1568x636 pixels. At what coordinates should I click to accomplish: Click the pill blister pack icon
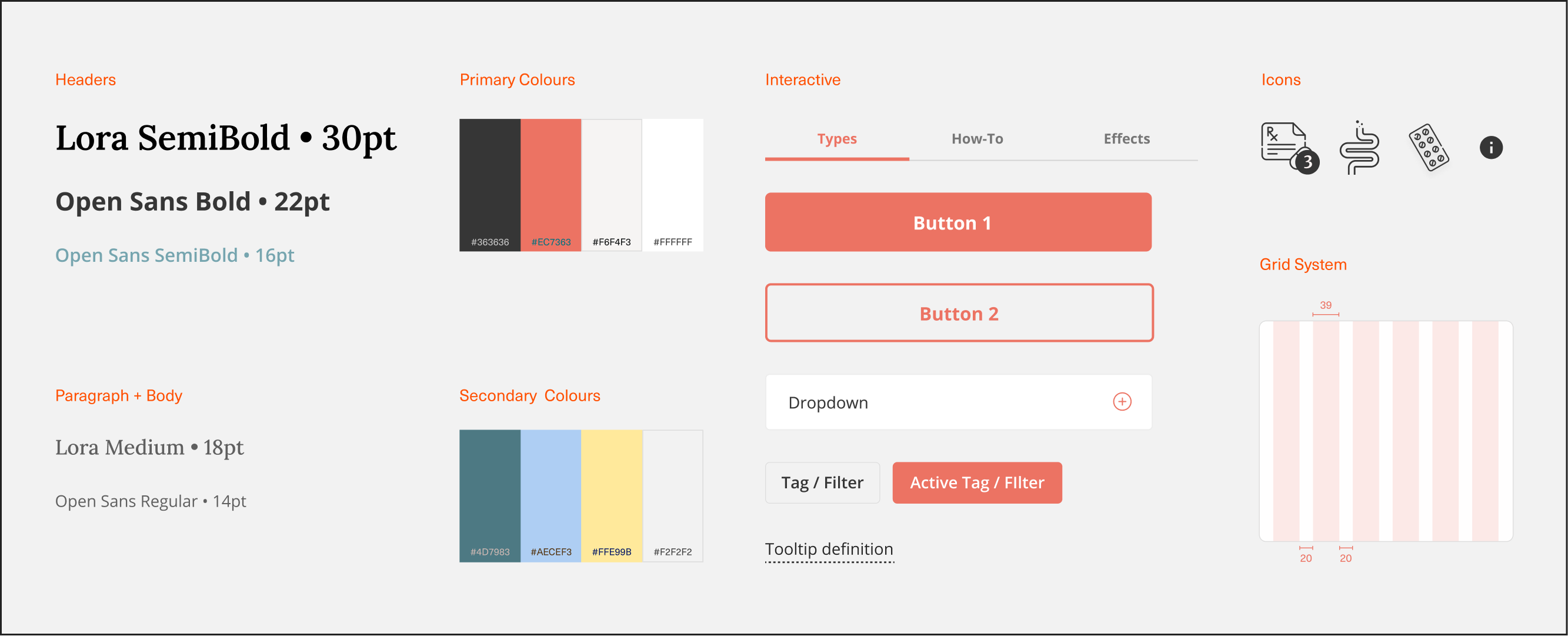point(1430,148)
